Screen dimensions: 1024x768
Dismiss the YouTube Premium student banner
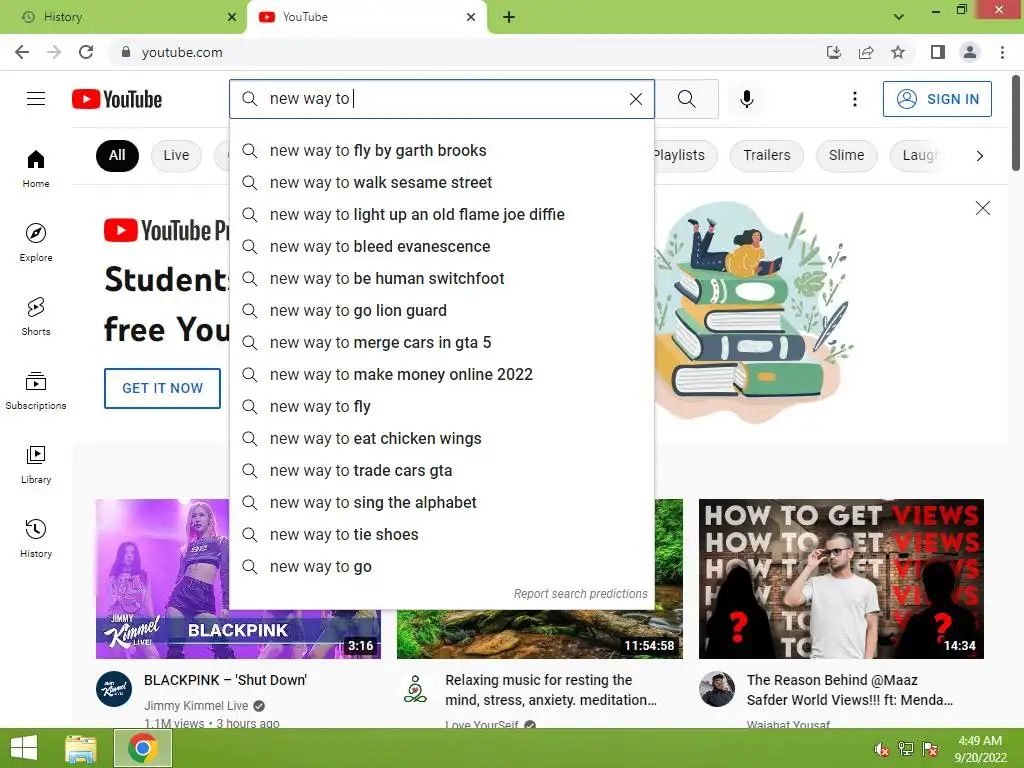click(x=983, y=208)
